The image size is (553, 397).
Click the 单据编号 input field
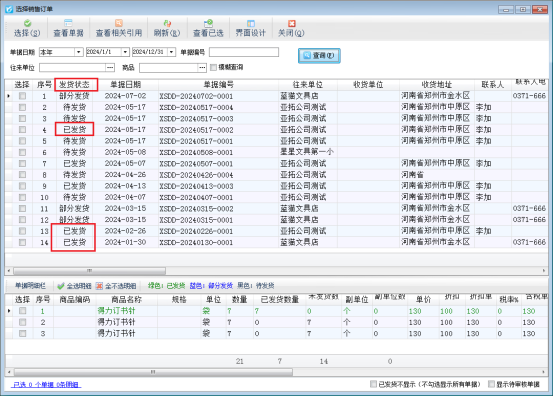[x=244, y=52]
